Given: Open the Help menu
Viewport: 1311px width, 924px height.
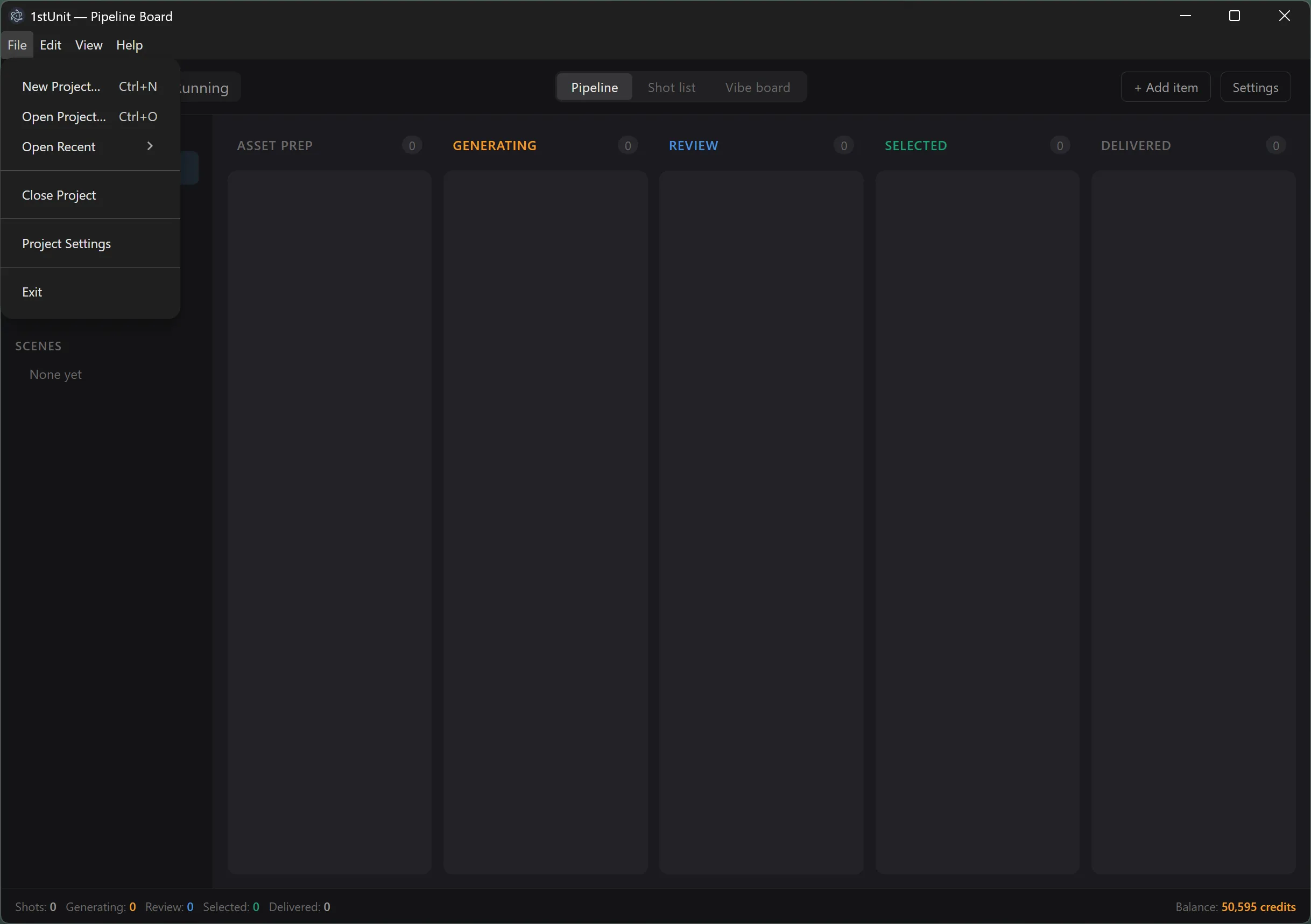Looking at the screenshot, I should point(130,45).
